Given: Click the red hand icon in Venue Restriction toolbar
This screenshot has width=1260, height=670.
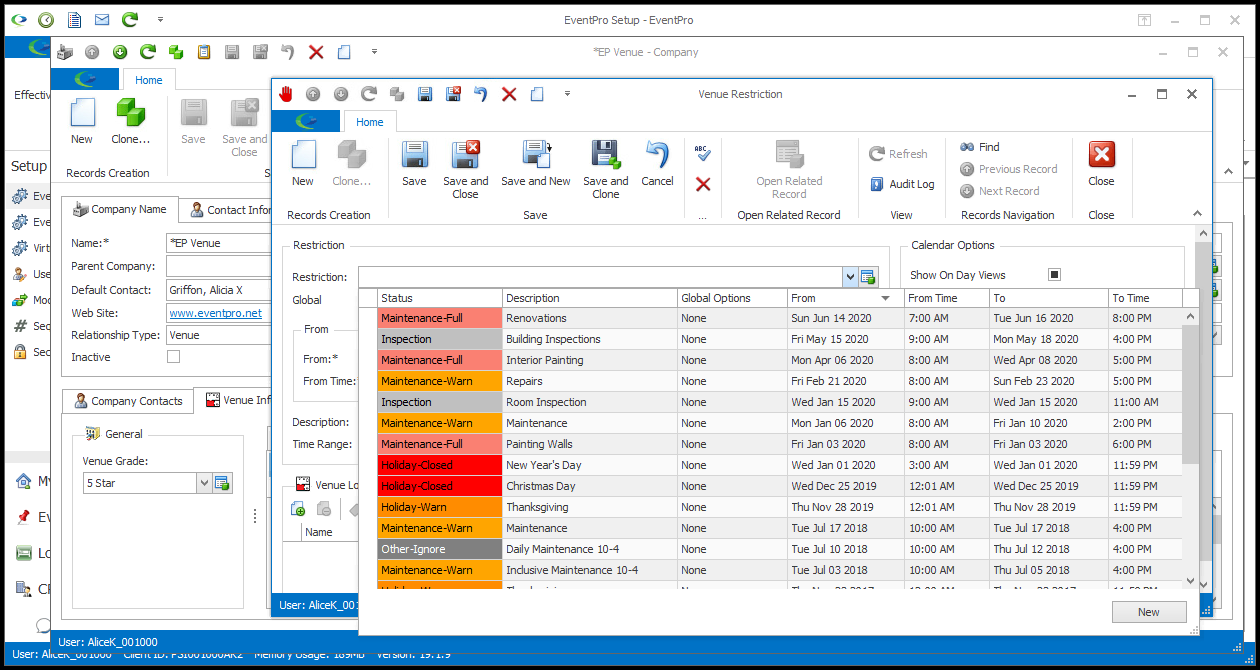Looking at the screenshot, I should tap(286, 94).
